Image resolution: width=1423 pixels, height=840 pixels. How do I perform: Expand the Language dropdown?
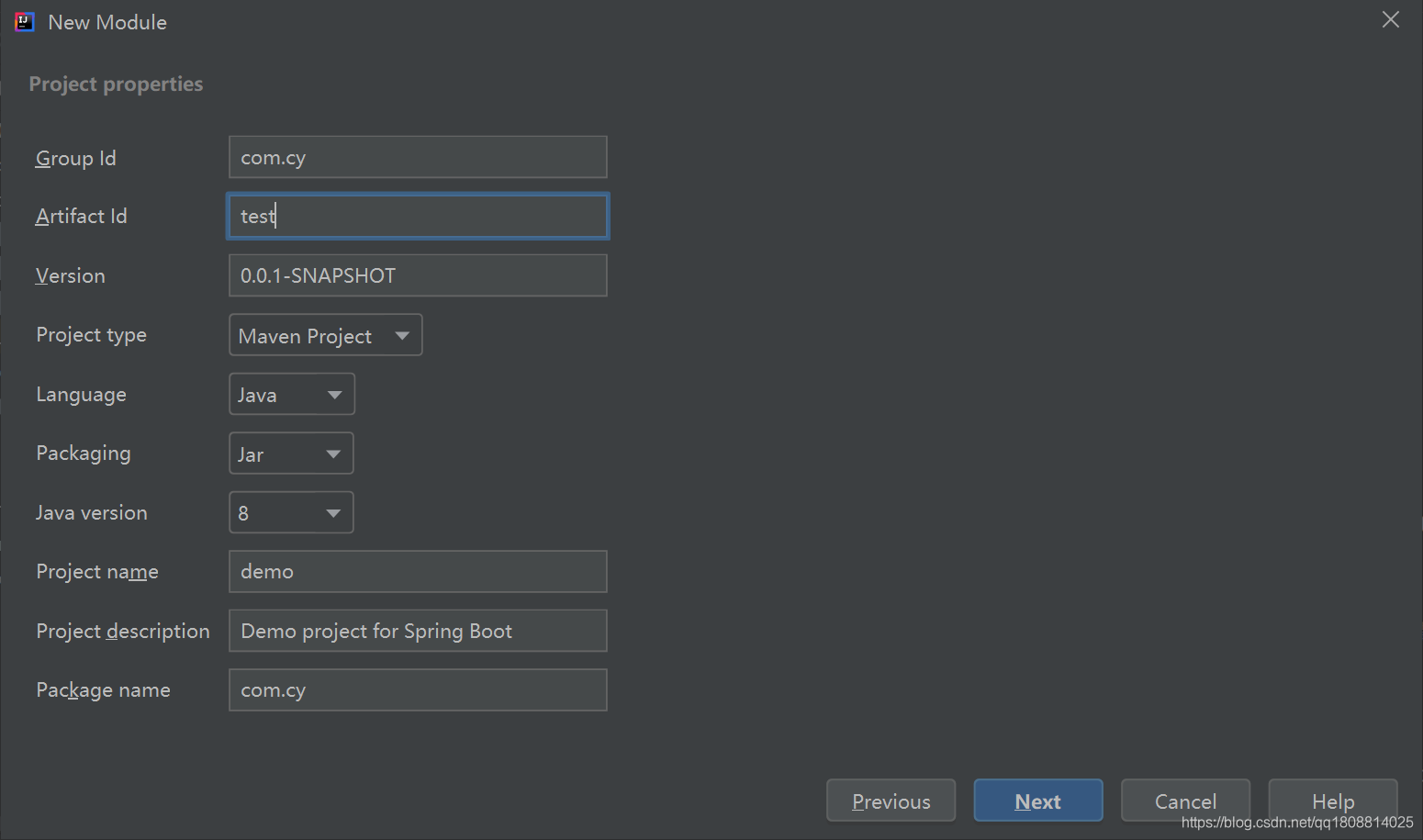coord(291,395)
